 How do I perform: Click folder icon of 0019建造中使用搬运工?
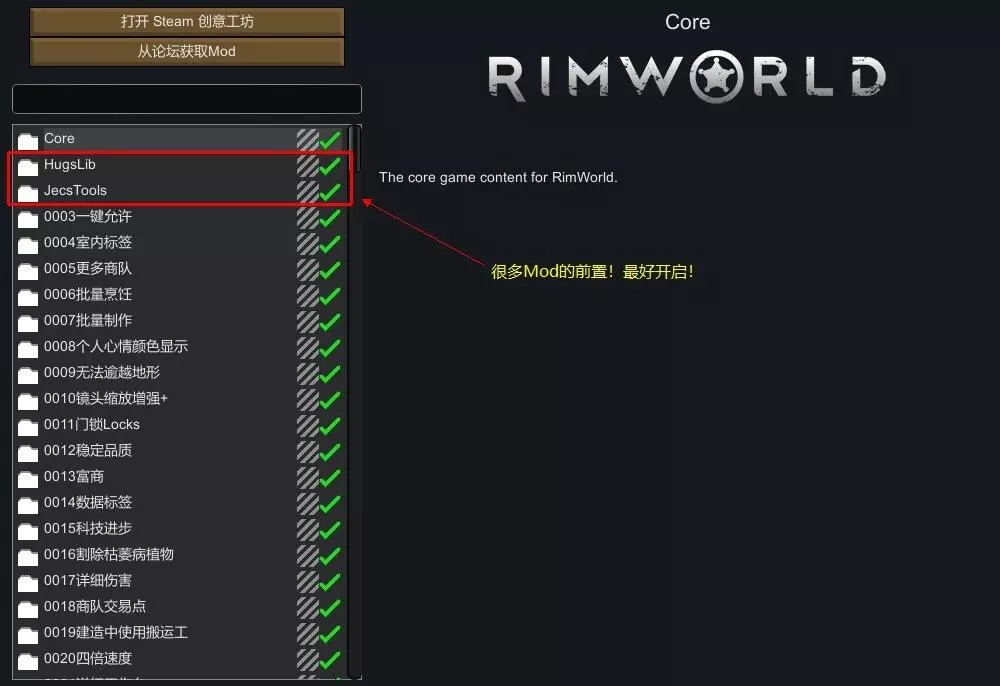tap(28, 634)
